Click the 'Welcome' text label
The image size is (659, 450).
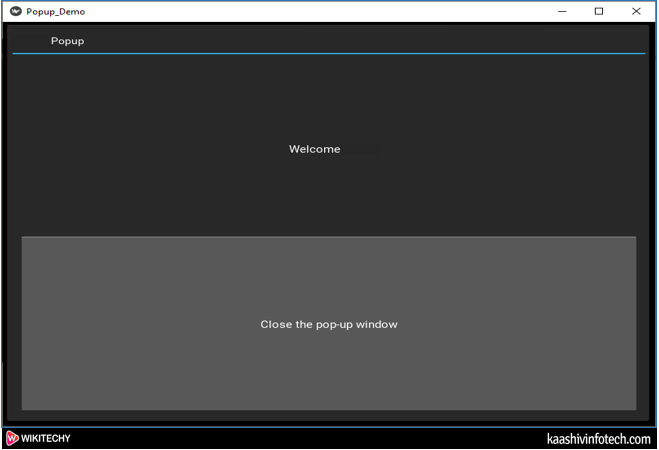pos(314,149)
